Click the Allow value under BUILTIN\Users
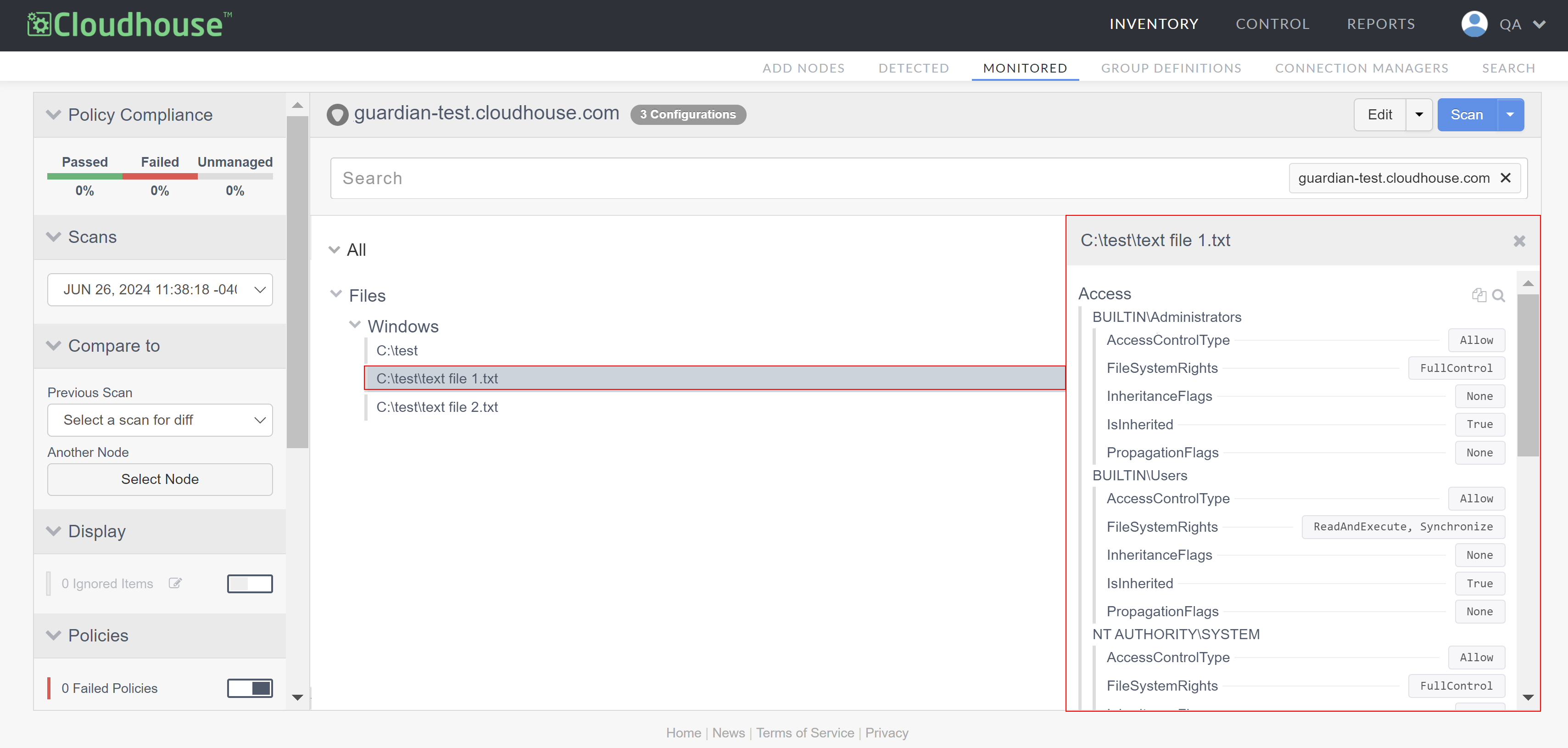 [1476, 499]
